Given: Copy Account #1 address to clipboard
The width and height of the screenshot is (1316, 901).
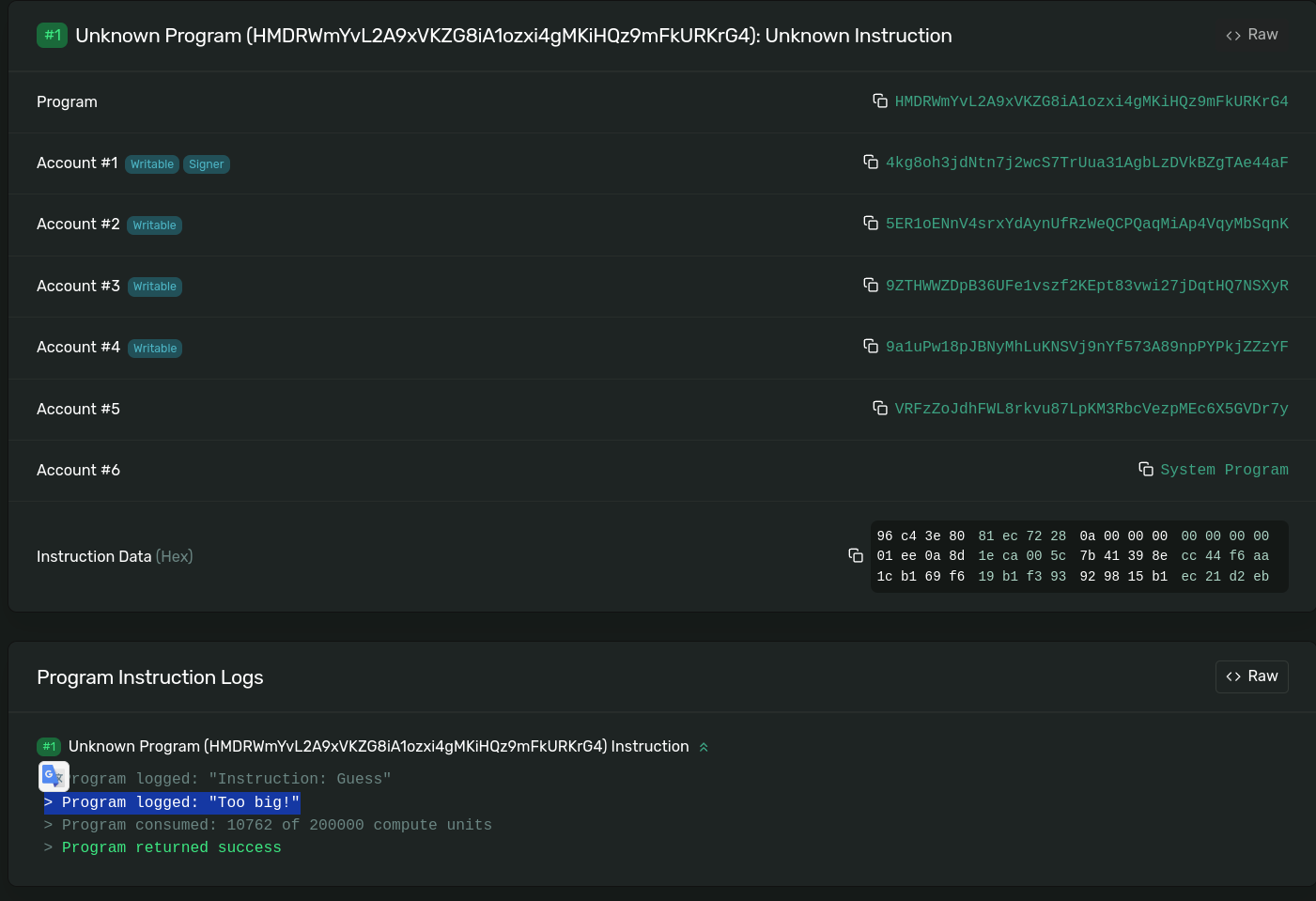Looking at the screenshot, I should 871,162.
